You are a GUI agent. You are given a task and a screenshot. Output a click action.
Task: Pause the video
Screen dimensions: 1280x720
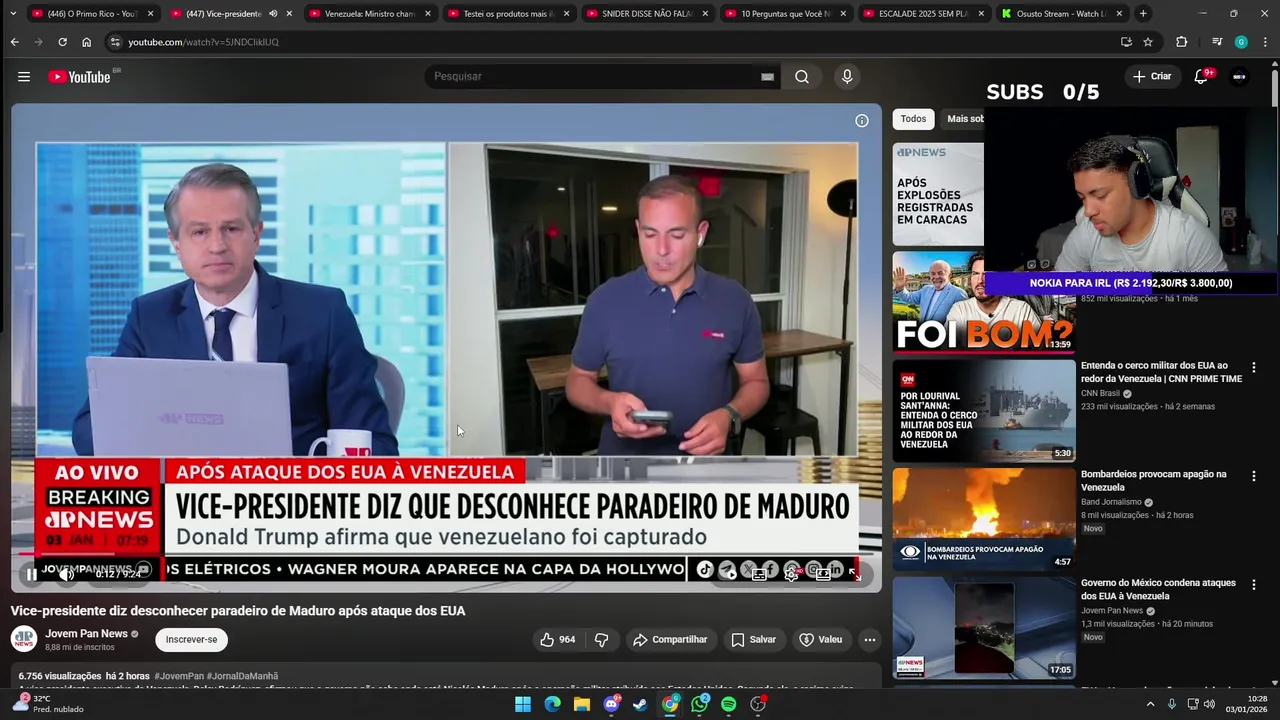tap(32, 574)
